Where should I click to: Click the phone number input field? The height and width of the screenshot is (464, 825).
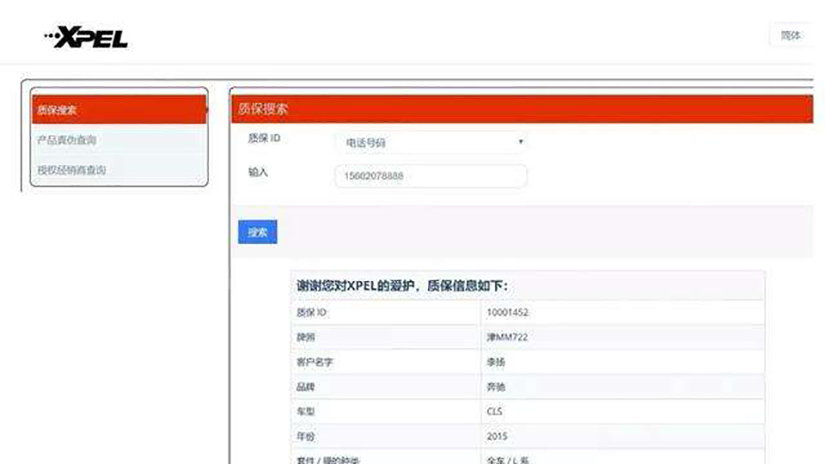(x=431, y=176)
